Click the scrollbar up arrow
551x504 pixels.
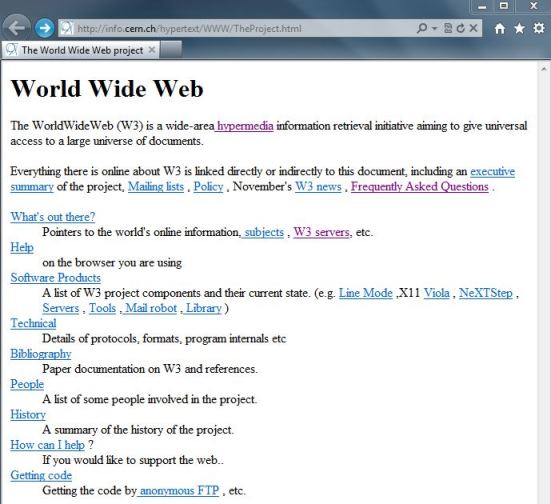coord(544,69)
